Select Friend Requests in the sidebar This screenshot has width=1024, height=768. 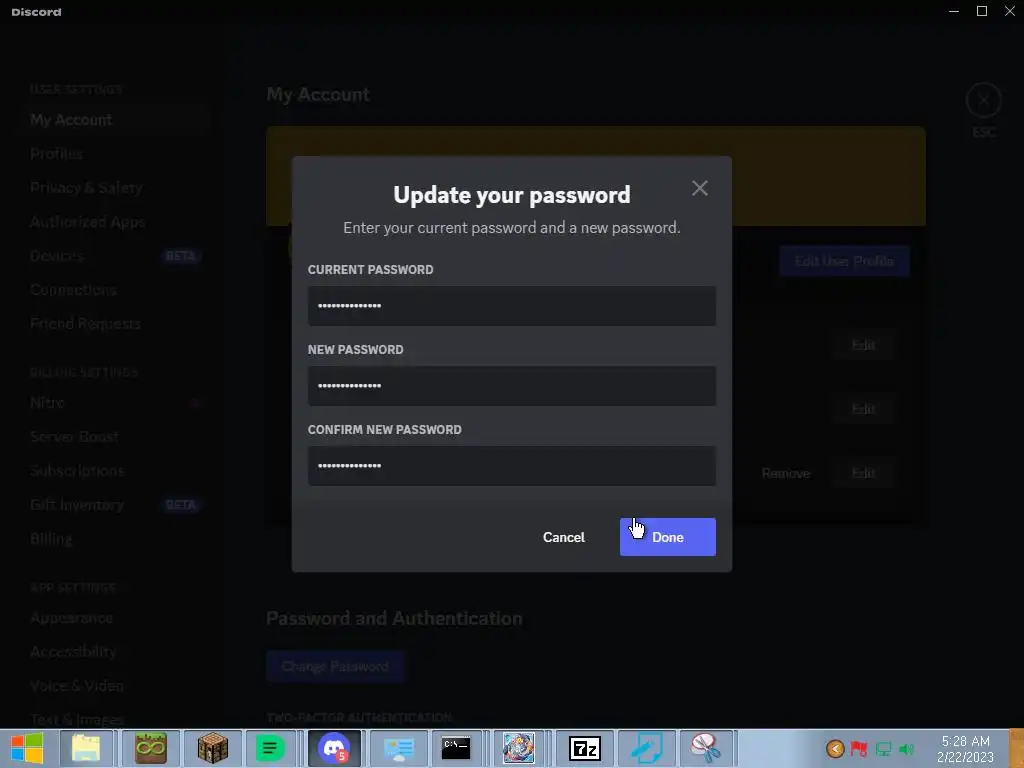click(113, 323)
